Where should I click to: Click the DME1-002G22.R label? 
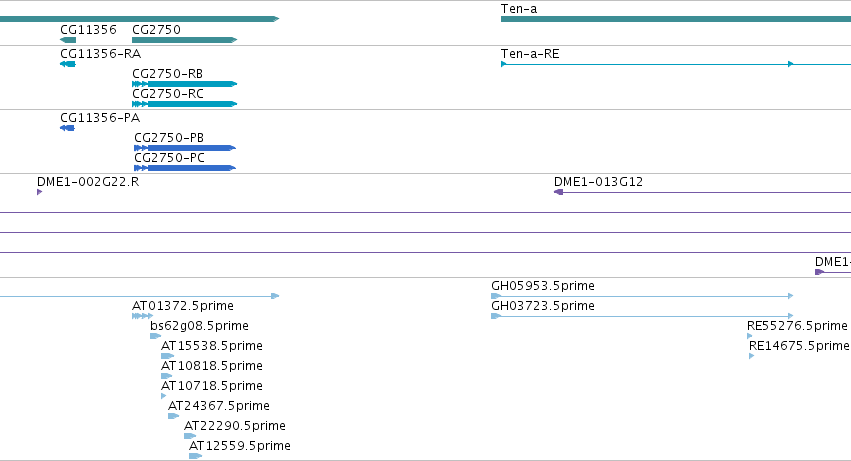click(x=88, y=182)
